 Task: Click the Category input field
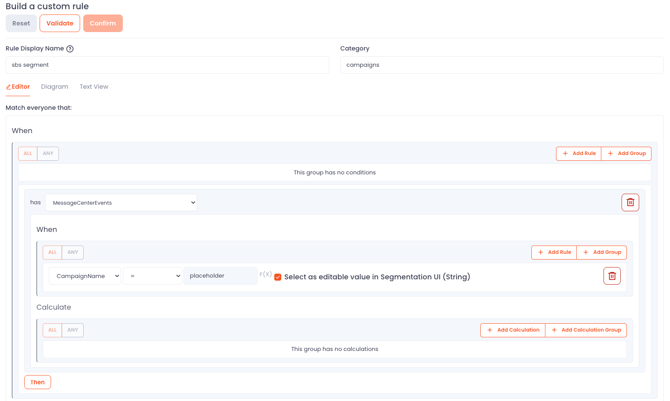coord(501,65)
